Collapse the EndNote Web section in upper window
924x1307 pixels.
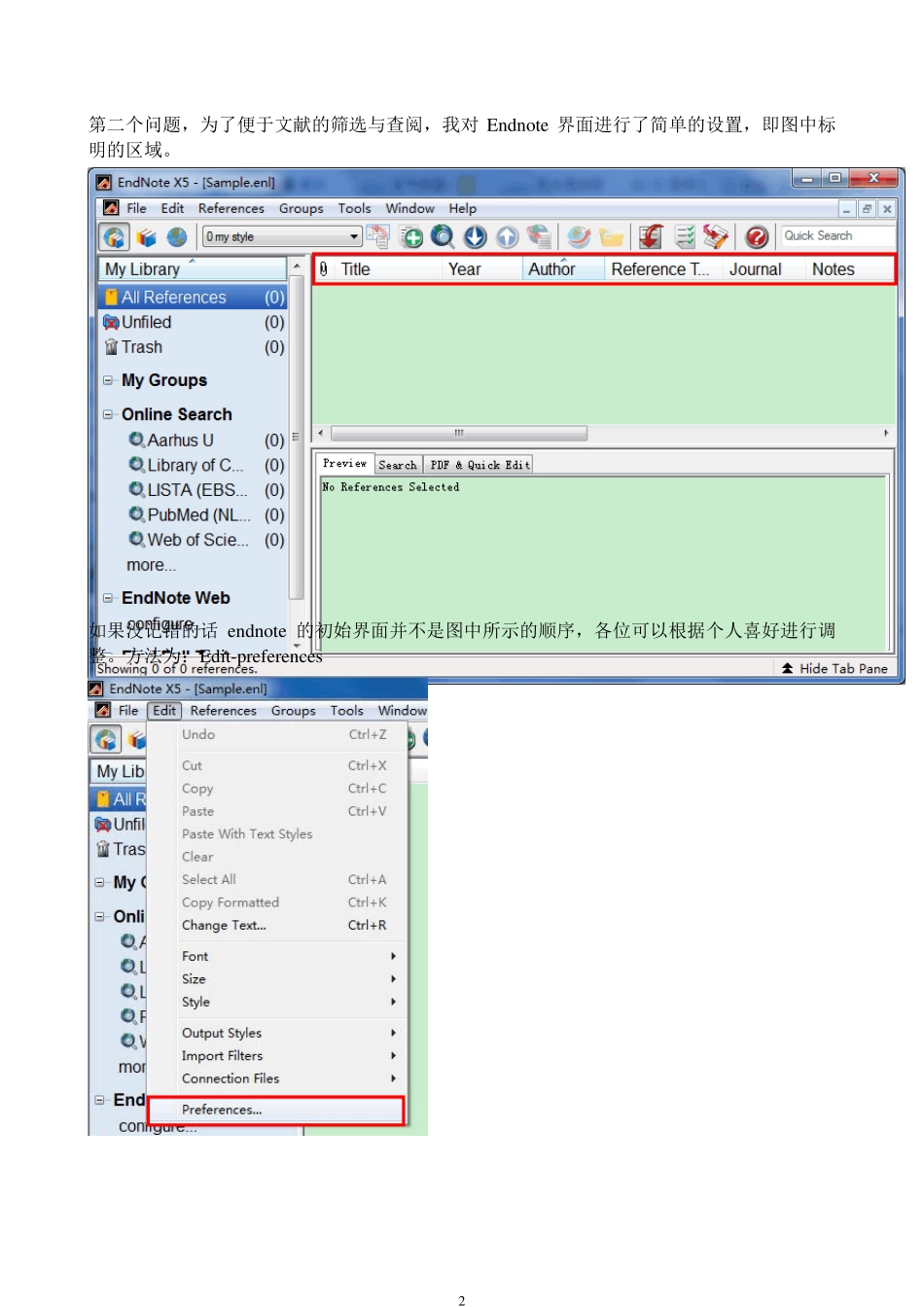108,598
